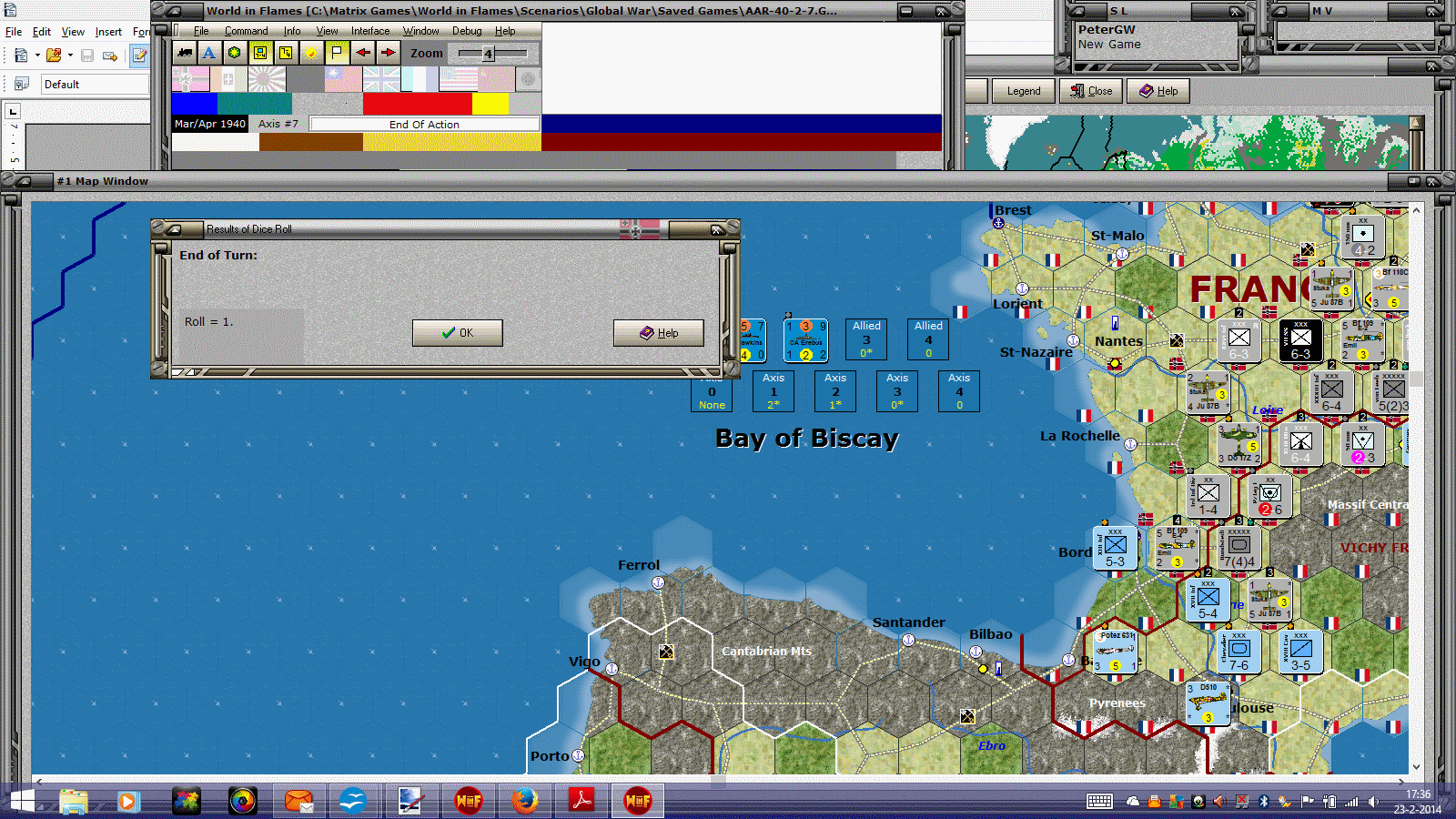The width and height of the screenshot is (1456, 819).
Task: Click the land unit silhouette toolbar icon
Action: tap(185, 53)
